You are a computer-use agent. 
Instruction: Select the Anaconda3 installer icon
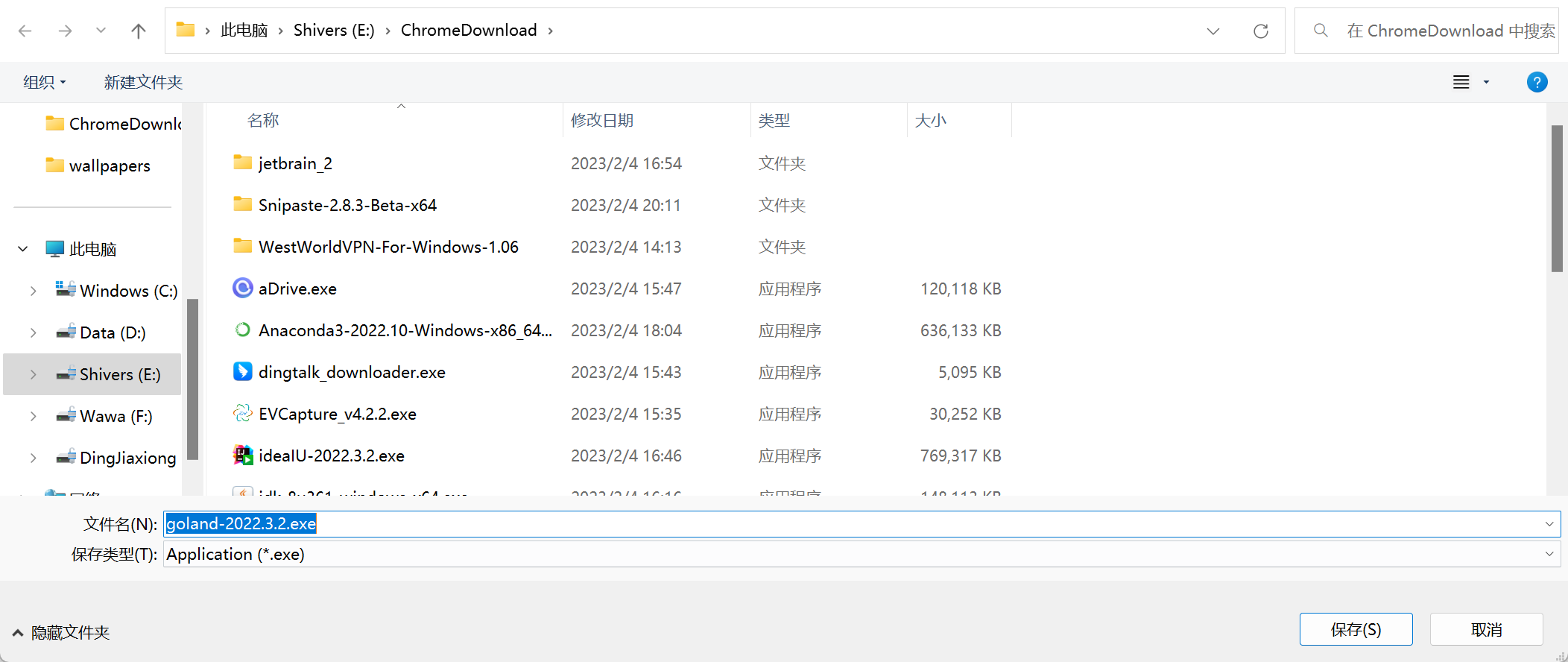(x=243, y=330)
